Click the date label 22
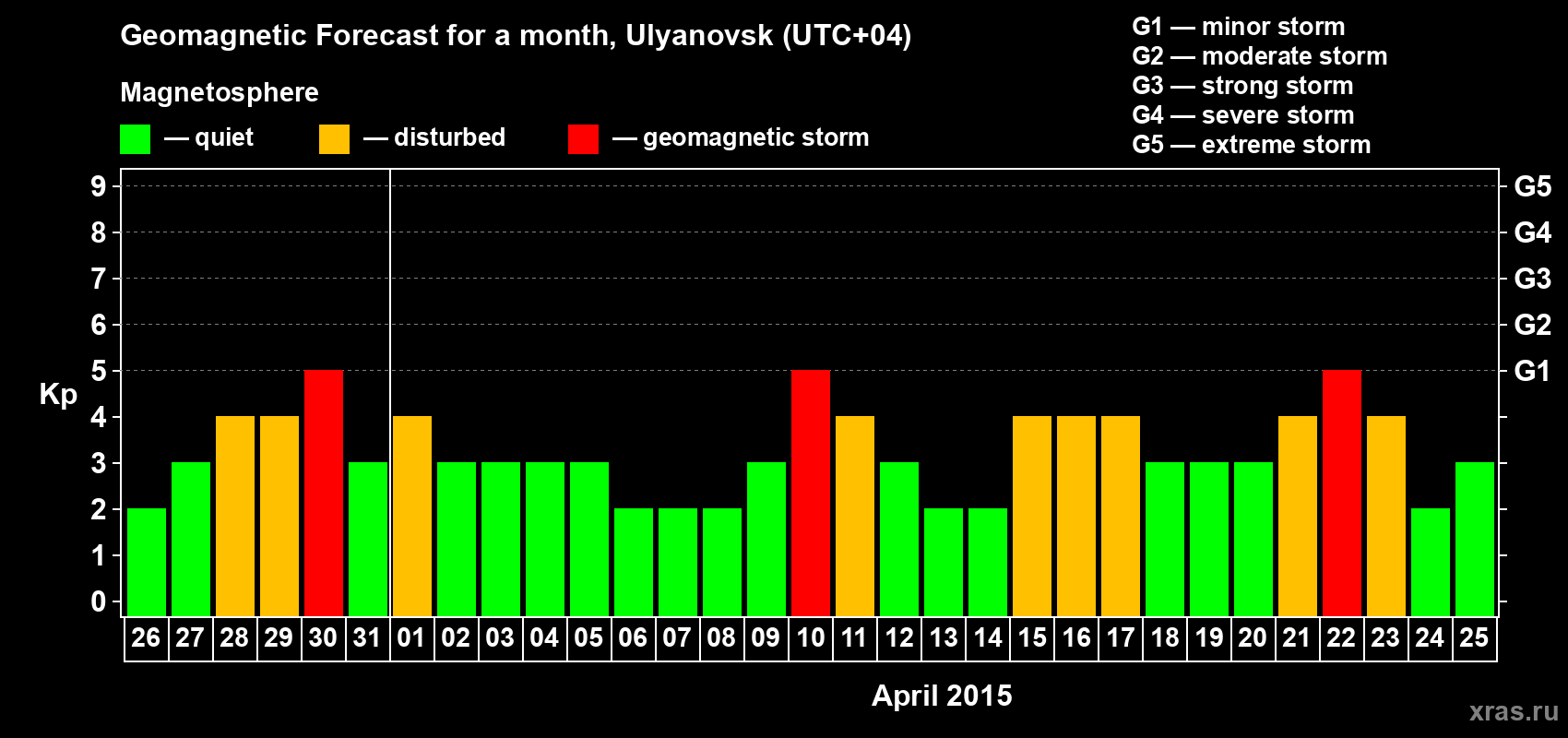 click(x=1341, y=638)
